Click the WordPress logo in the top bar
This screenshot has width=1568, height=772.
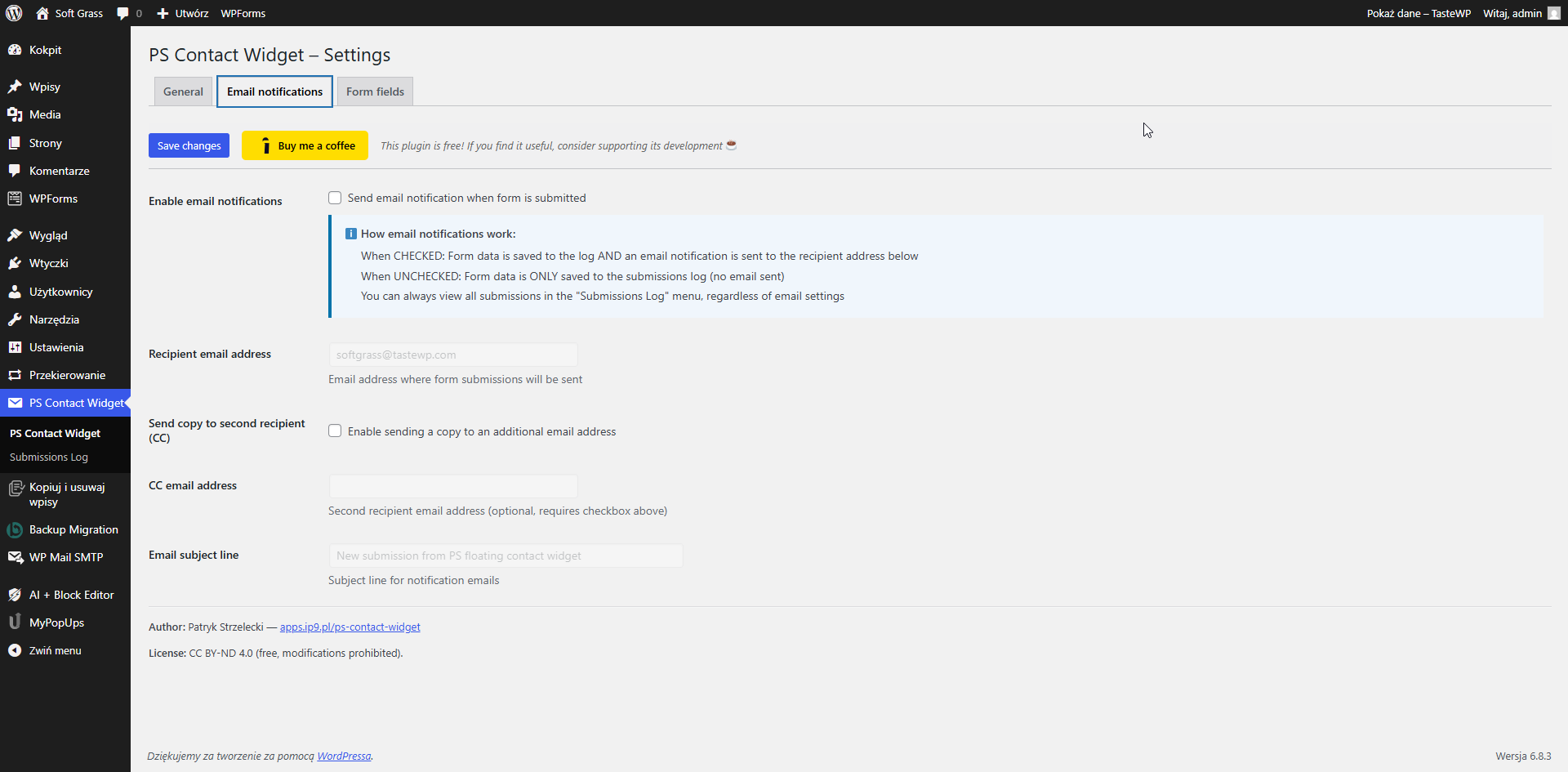[x=13, y=13]
